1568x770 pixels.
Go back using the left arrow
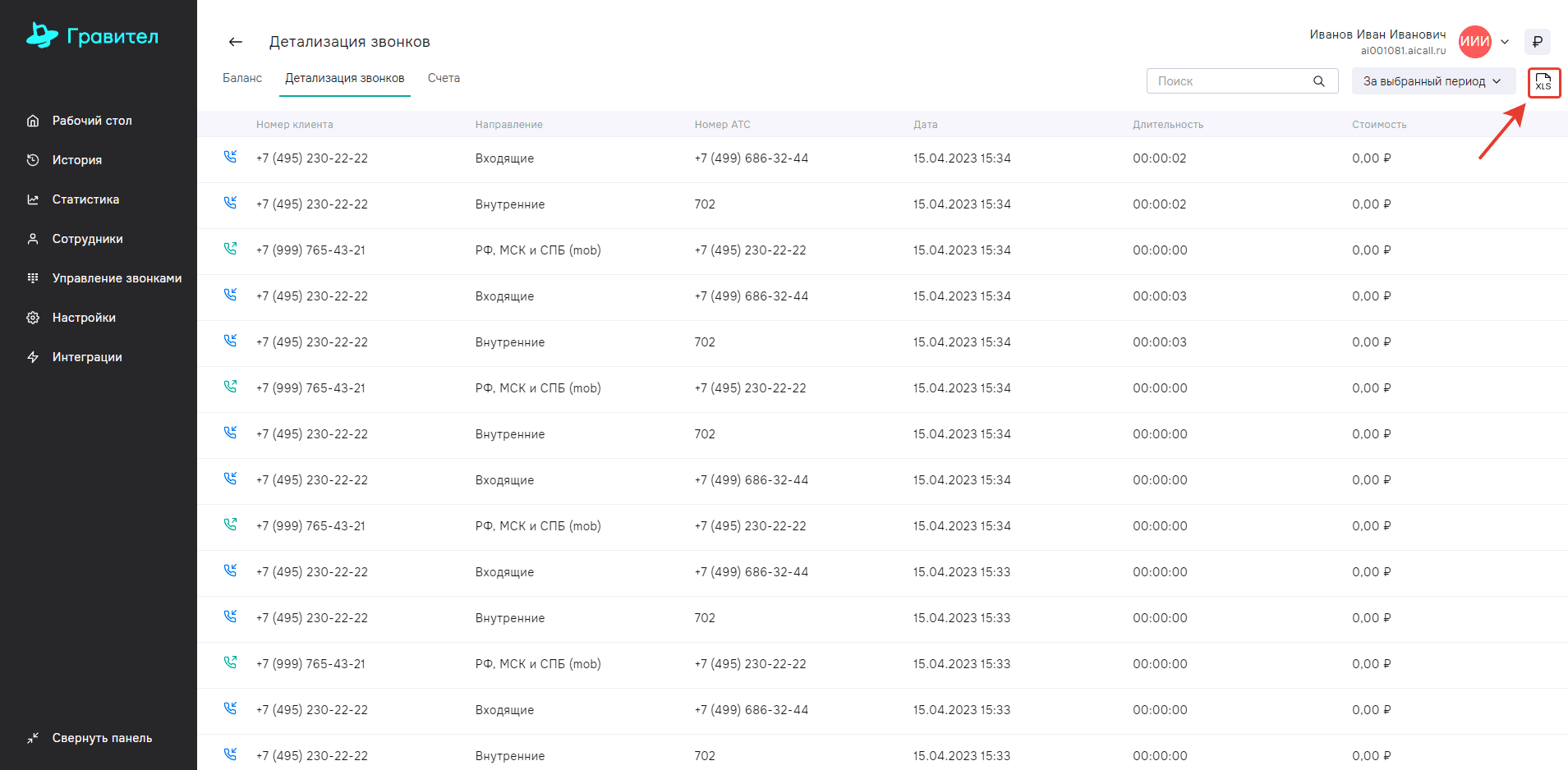click(x=236, y=42)
